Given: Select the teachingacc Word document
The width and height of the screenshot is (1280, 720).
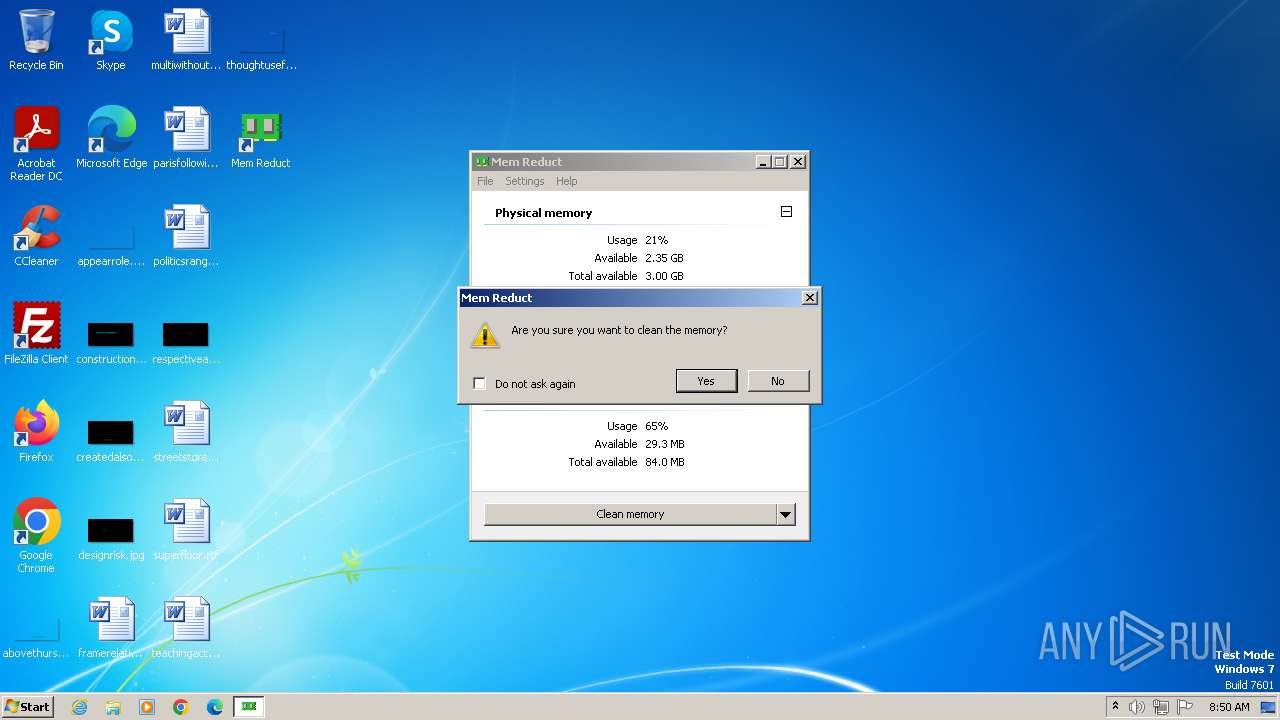Looking at the screenshot, I should click(186, 628).
